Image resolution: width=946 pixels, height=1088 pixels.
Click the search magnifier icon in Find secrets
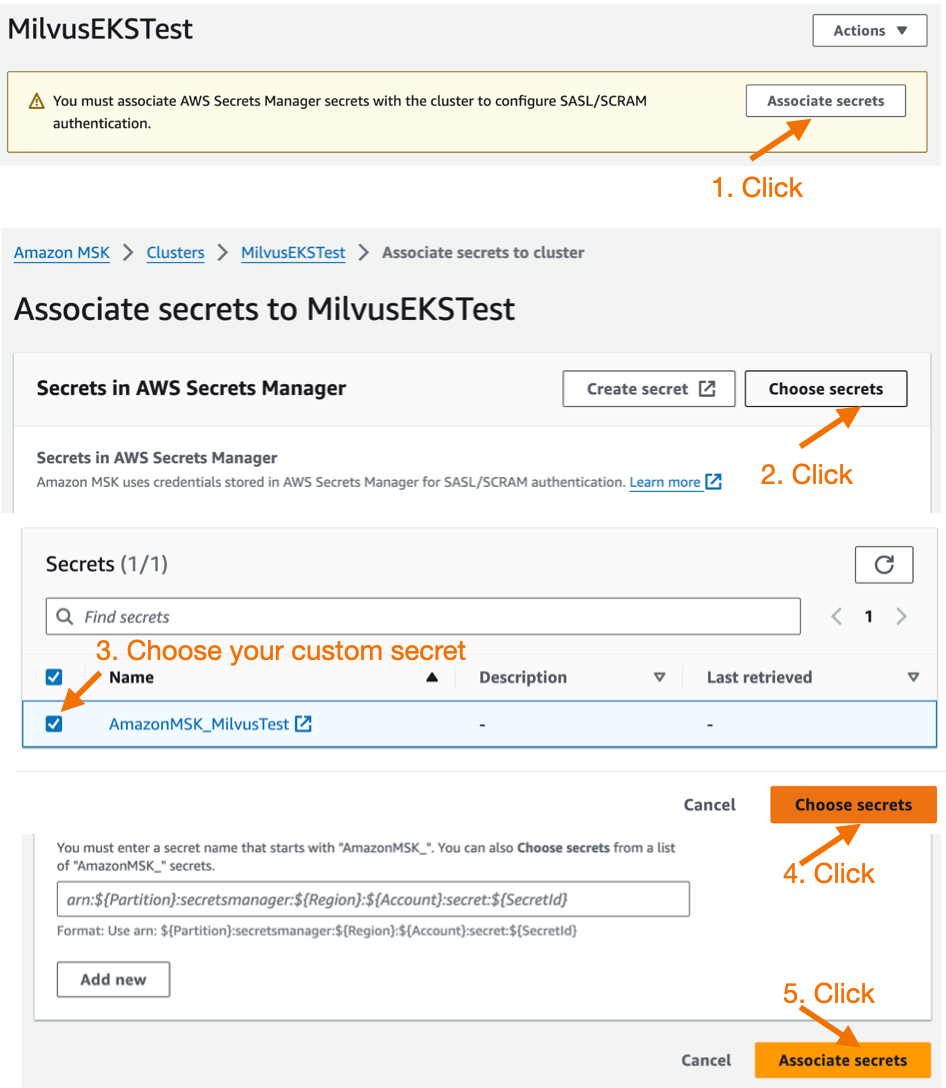click(65, 616)
